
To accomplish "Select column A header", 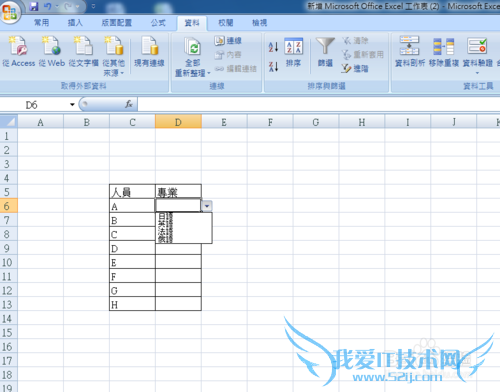I will [40, 122].
